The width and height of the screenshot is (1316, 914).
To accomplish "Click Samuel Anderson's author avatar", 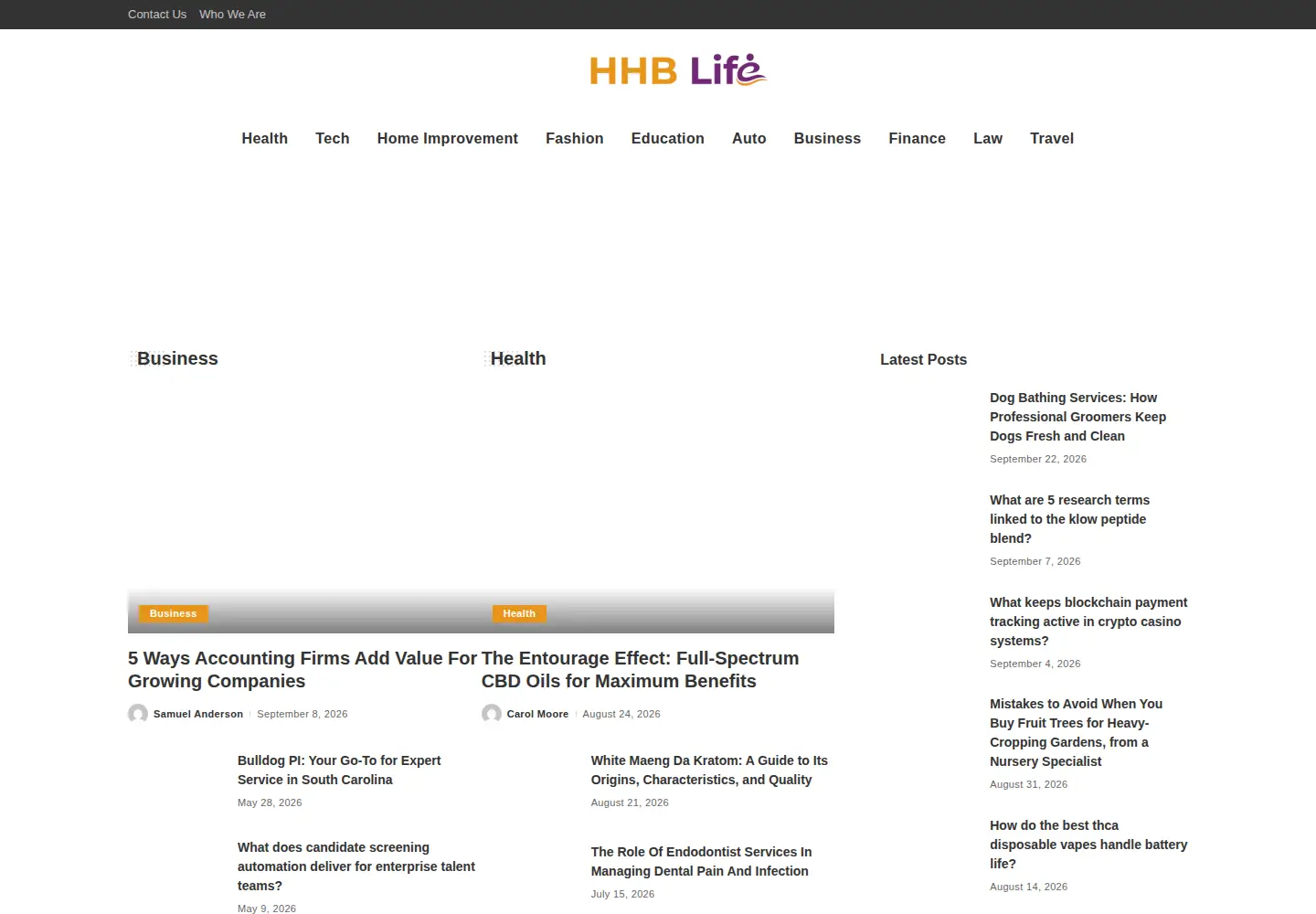I will pyautogui.click(x=138, y=714).
